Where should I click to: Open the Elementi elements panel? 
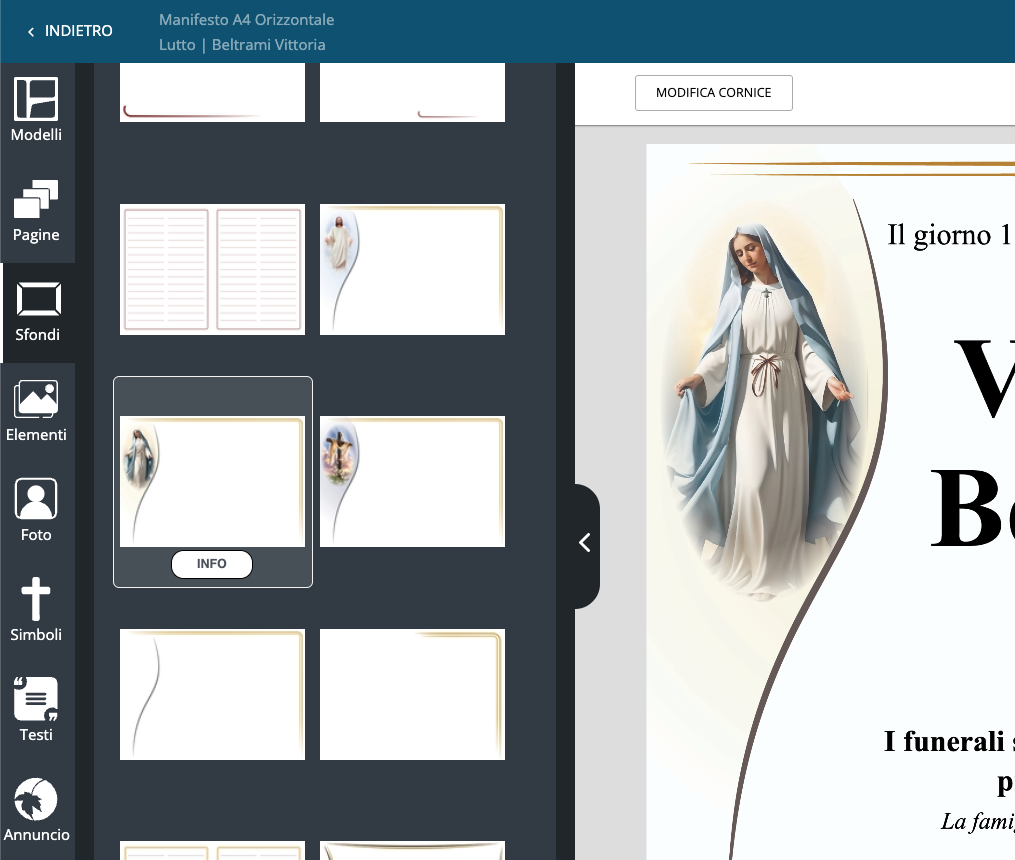point(36,411)
